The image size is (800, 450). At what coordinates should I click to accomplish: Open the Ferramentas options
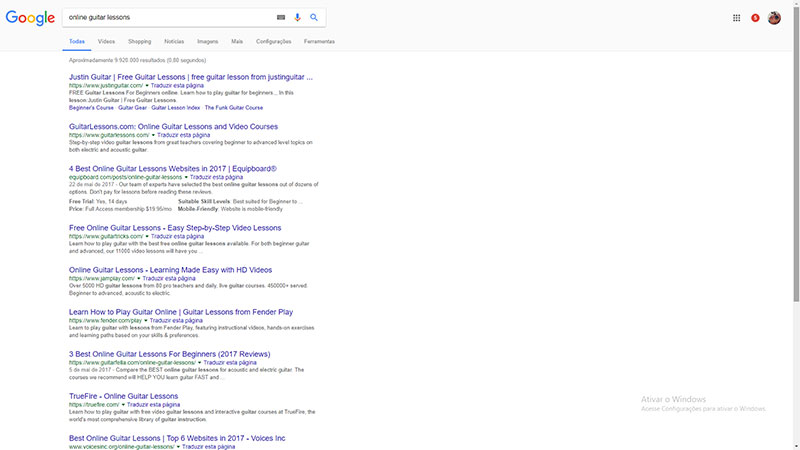pos(319,41)
